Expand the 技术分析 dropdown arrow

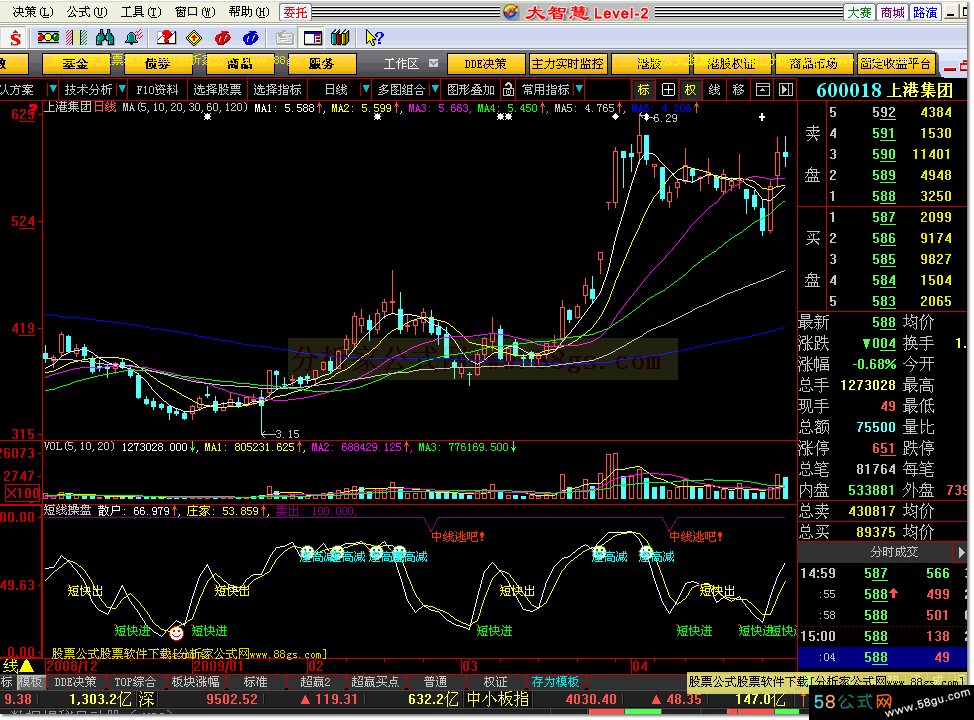click(x=122, y=89)
